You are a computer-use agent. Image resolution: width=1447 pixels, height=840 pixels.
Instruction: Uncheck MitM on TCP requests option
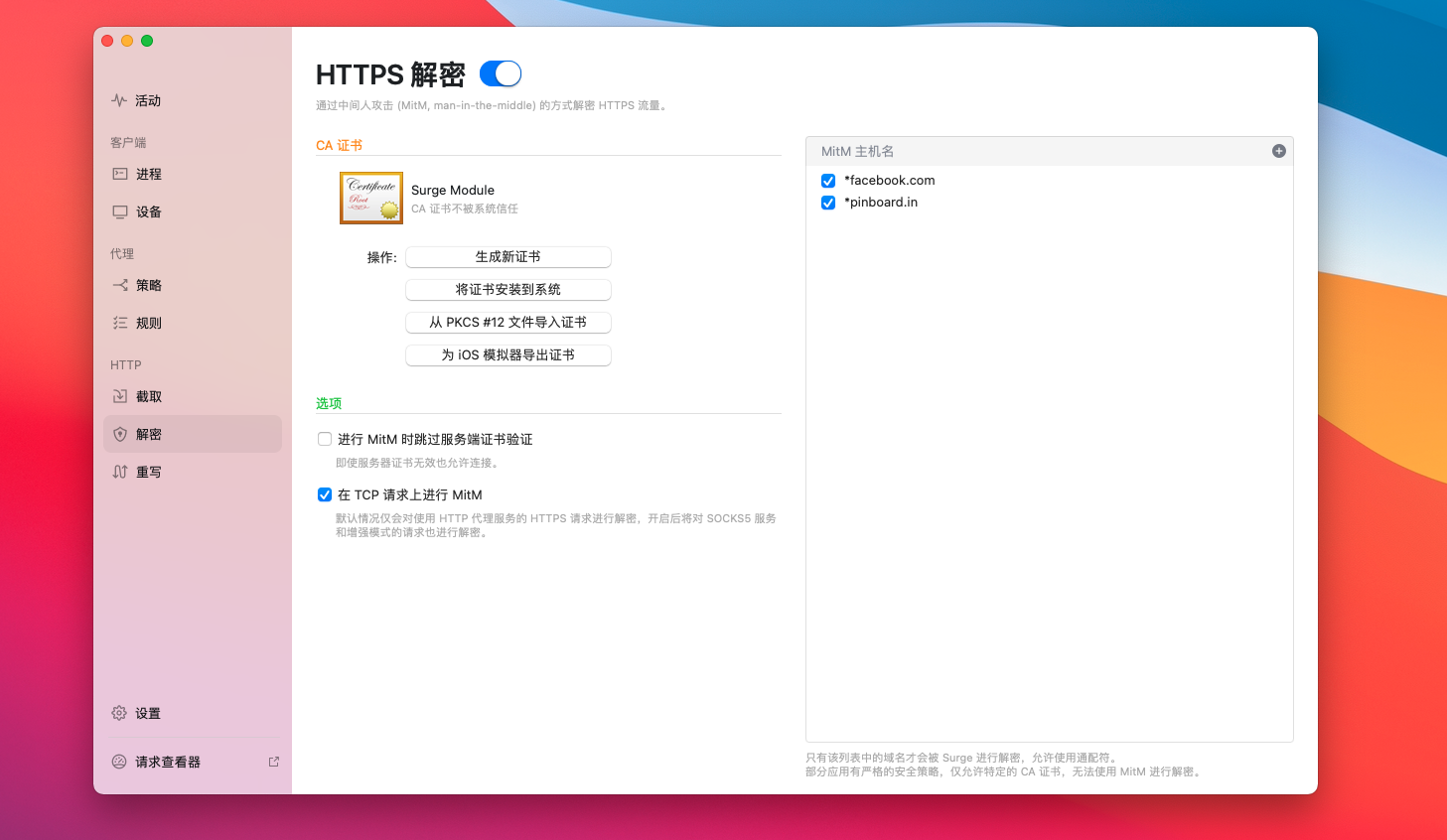325,494
